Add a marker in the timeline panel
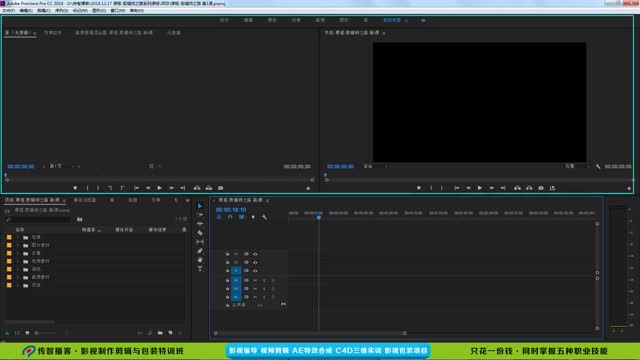The image size is (640, 360). click(x=253, y=217)
